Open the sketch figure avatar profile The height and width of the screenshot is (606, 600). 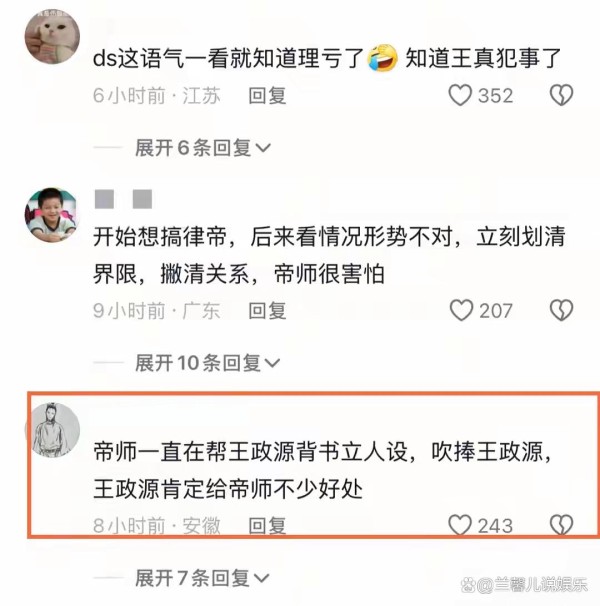pyautogui.click(x=53, y=429)
